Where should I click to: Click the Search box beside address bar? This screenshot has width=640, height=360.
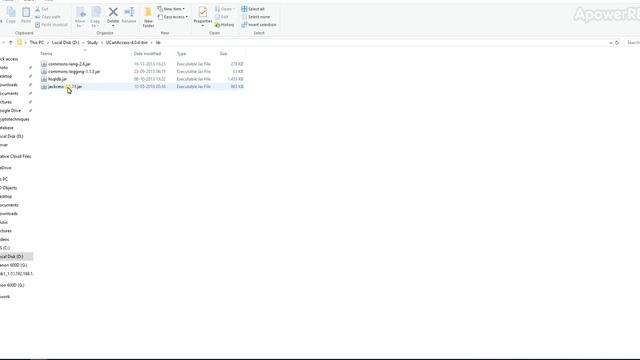coord(632,42)
